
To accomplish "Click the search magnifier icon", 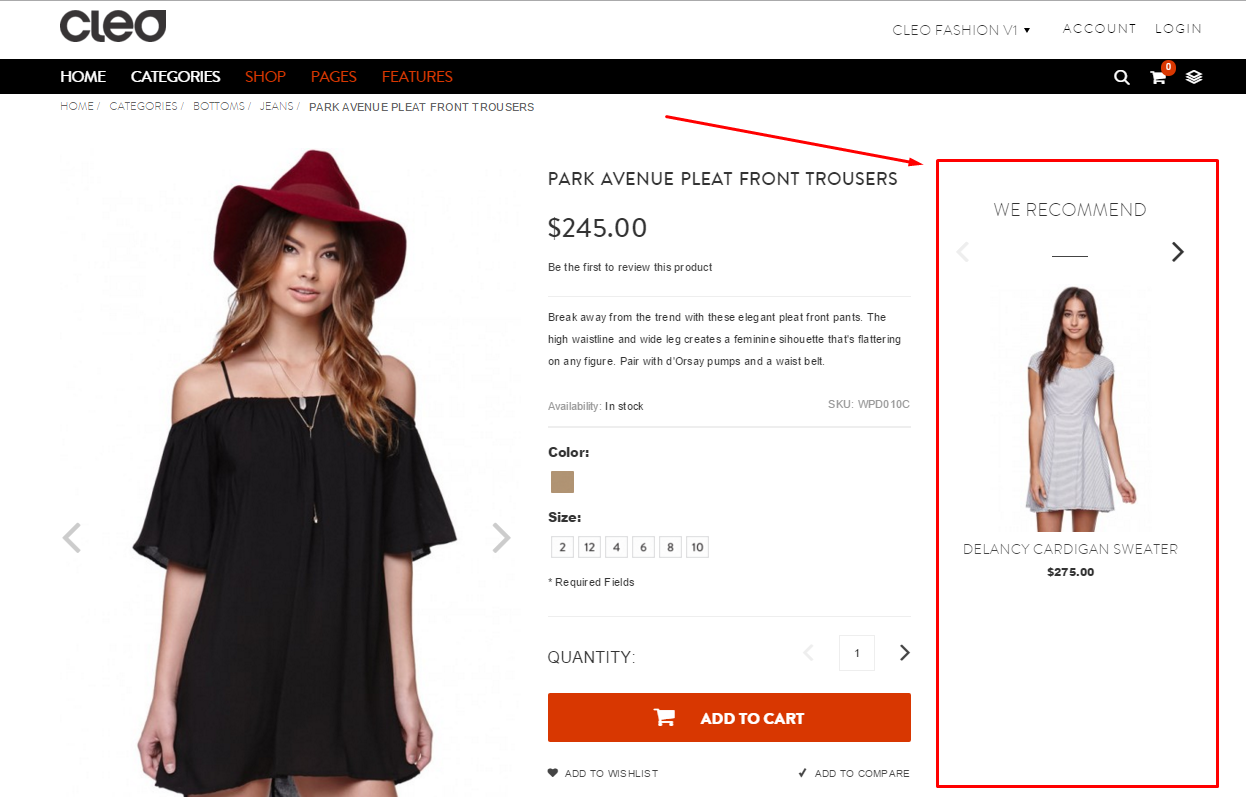I will [1122, 77].
